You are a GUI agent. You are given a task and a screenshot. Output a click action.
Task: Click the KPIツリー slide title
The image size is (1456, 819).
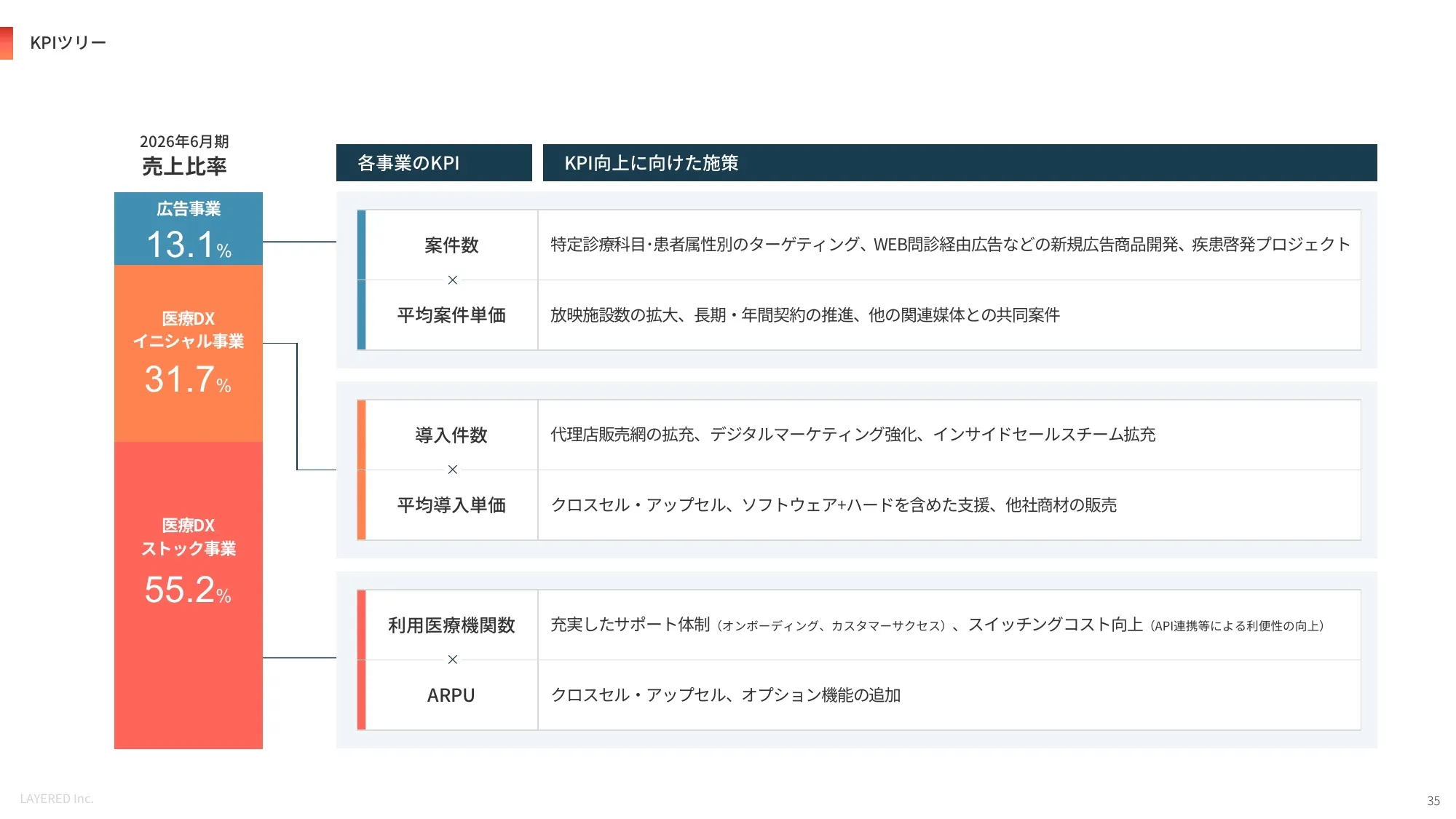(68, 43)
